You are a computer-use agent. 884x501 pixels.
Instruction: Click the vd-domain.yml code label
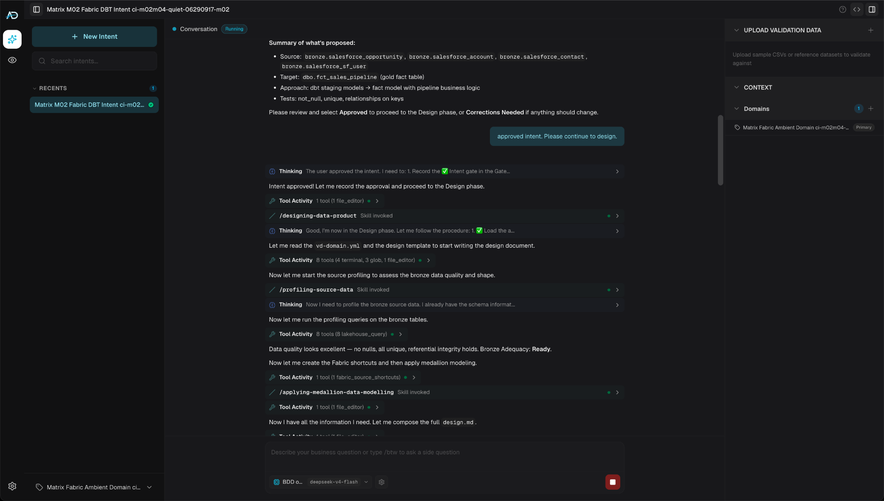pyautogui.click(x=337, y=246)
